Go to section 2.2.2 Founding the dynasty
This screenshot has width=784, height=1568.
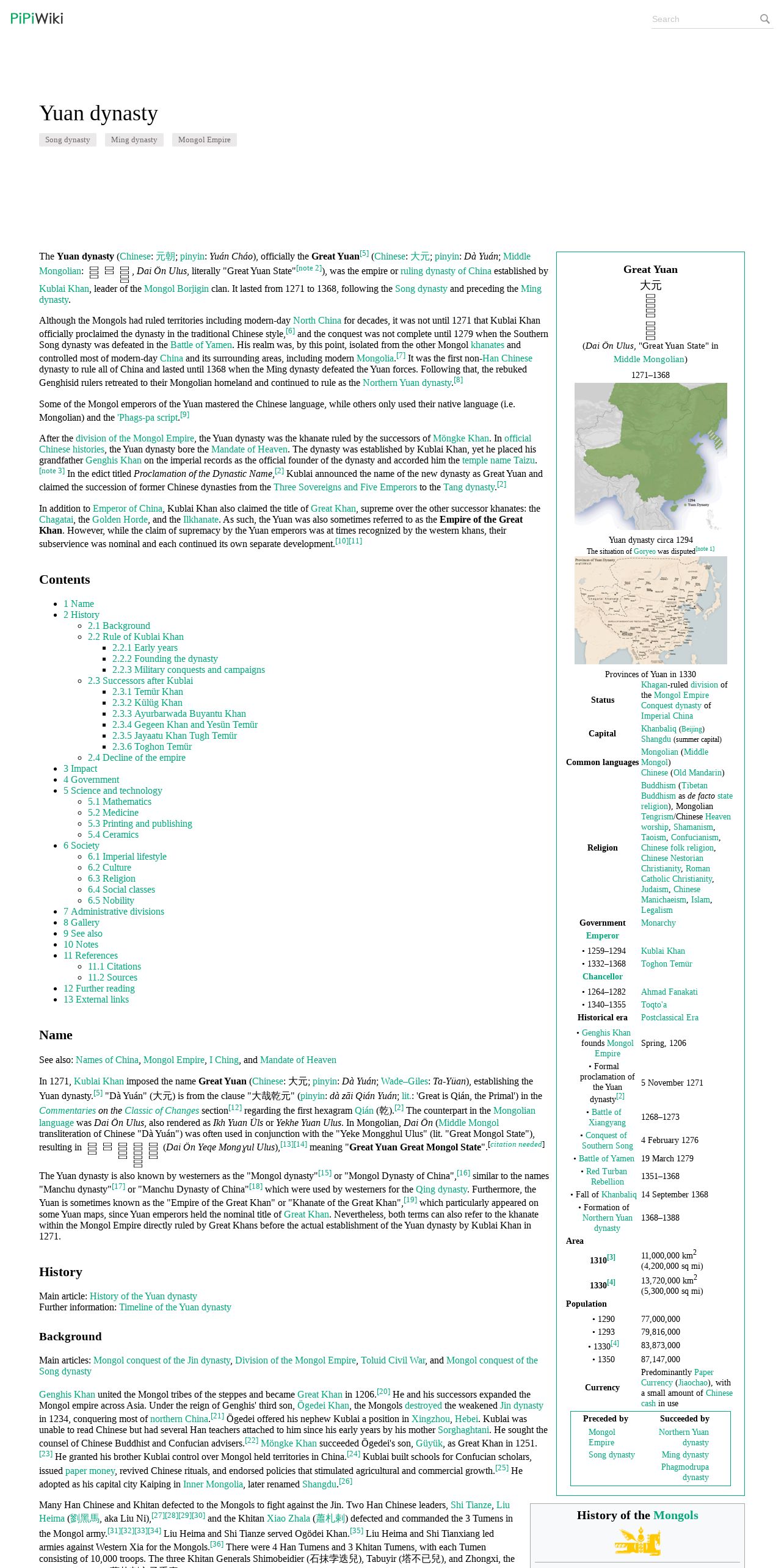[165, 659]
